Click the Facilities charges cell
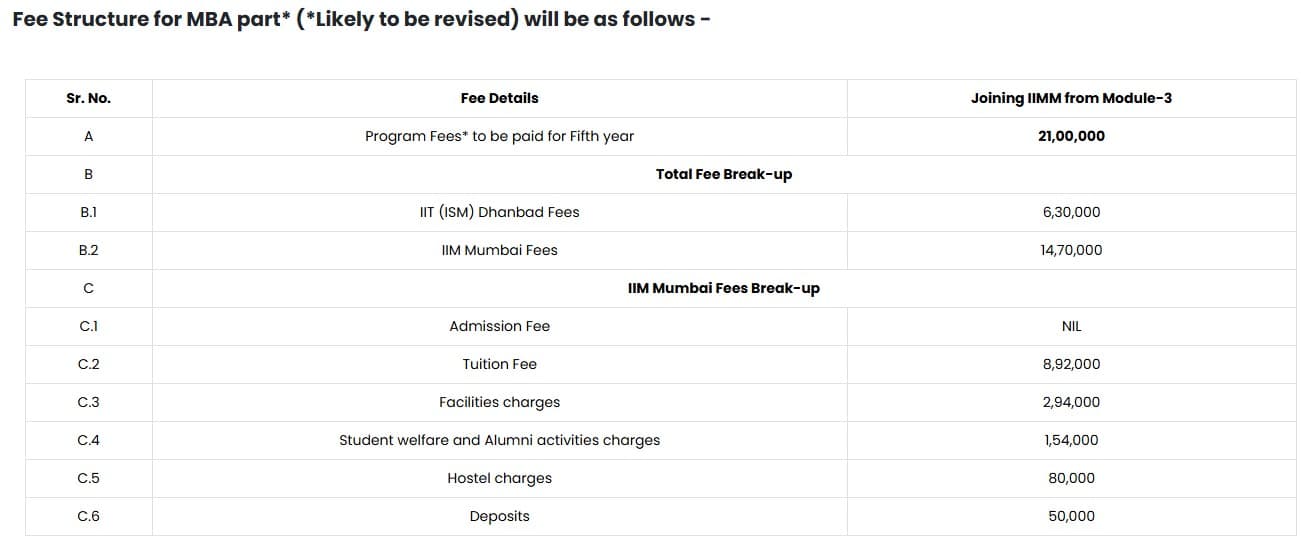This screenshot has height=557, width=1307. coord(499,402)
